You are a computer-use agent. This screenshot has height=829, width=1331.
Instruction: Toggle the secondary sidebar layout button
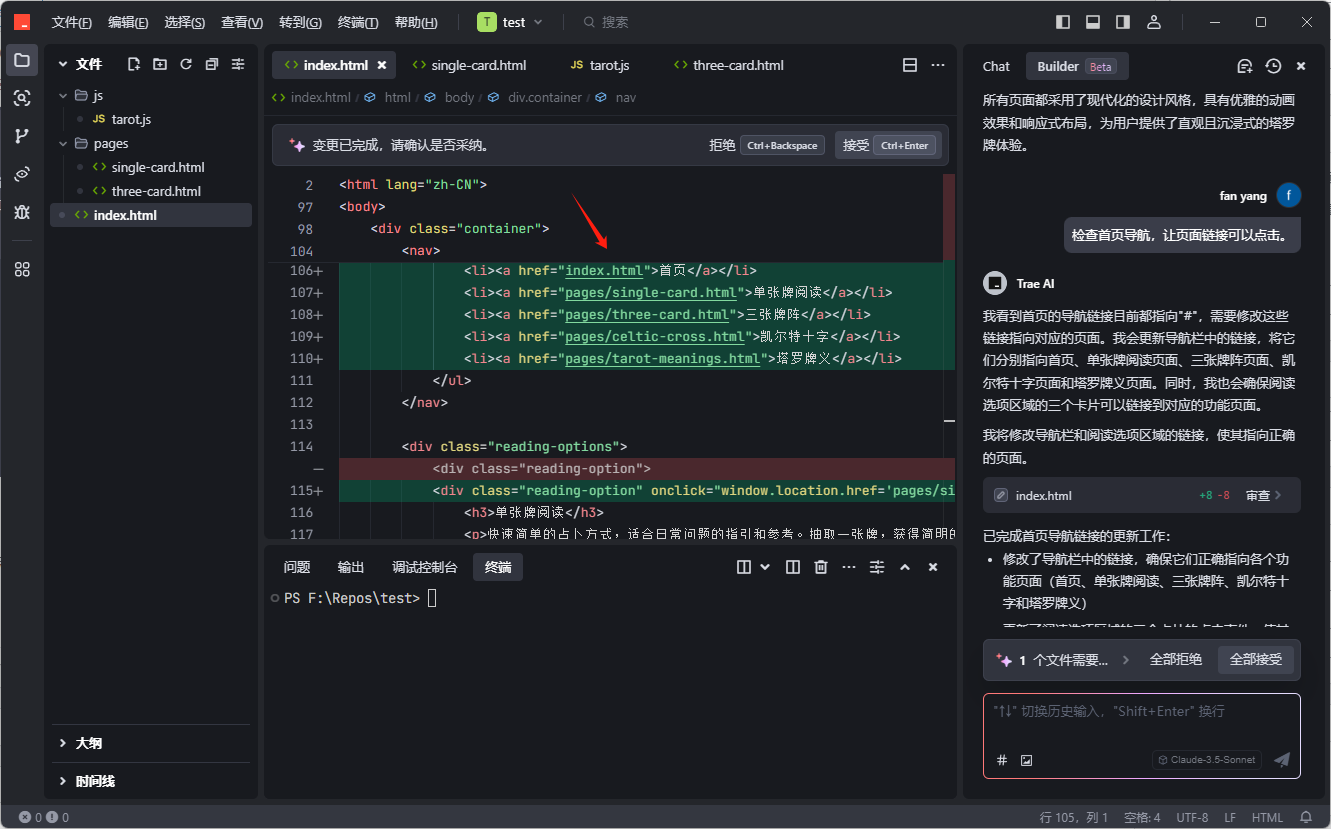1123,22
